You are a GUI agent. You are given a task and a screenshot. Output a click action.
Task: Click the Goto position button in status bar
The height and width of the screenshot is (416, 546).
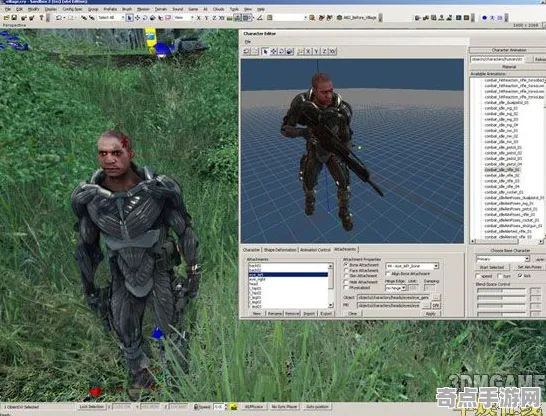(x=317, y=407)
